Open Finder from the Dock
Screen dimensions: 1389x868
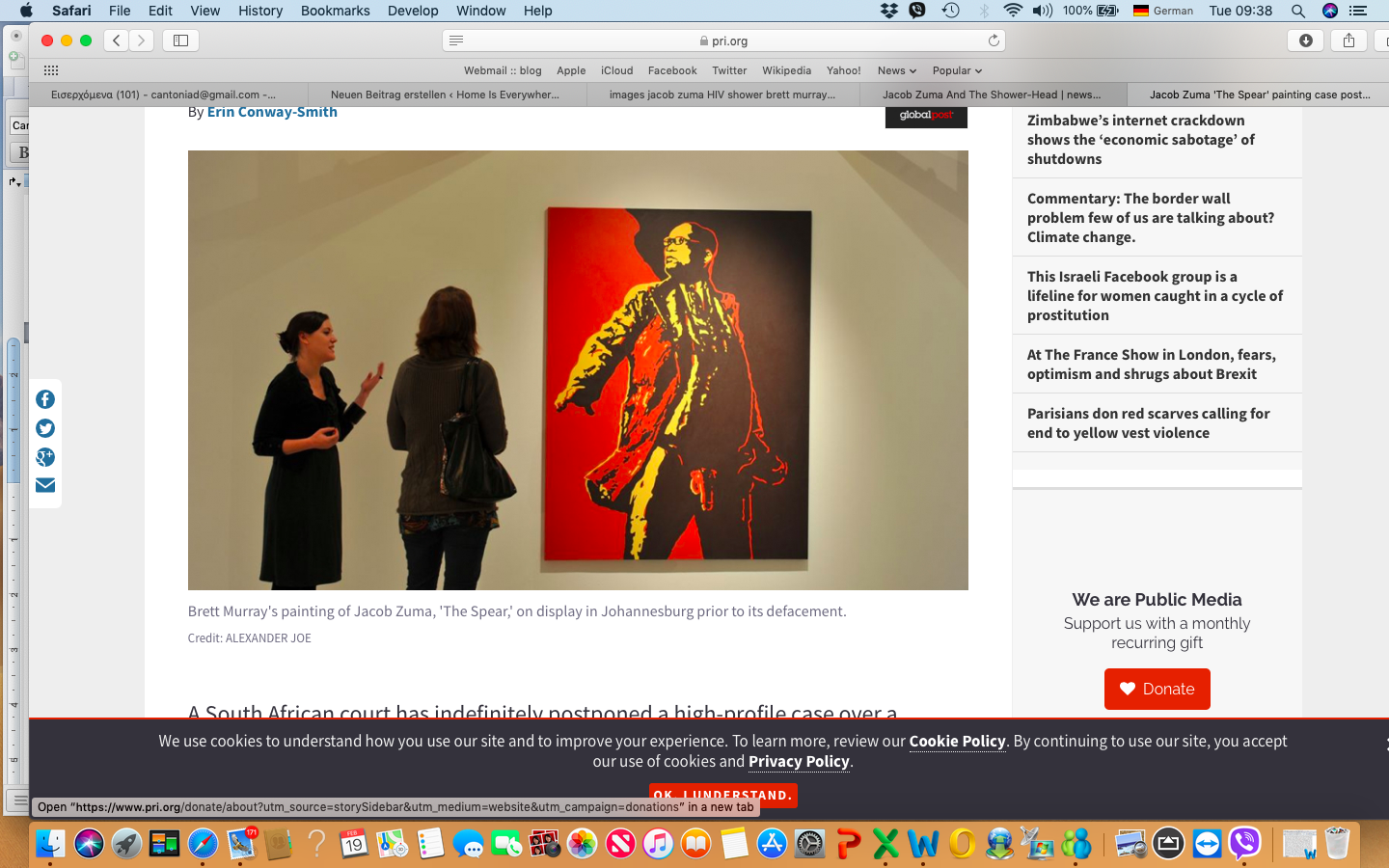coord(50,844)
